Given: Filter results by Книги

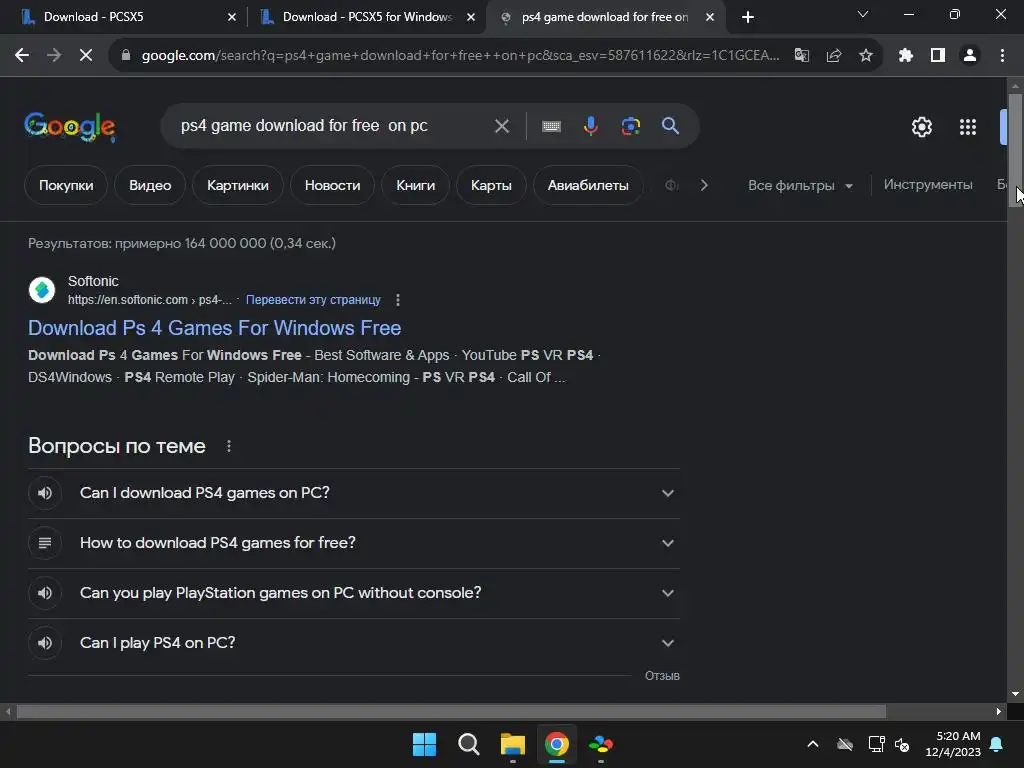Looking at the screenshot, I should pyautogui.click(x=415, y=185).
